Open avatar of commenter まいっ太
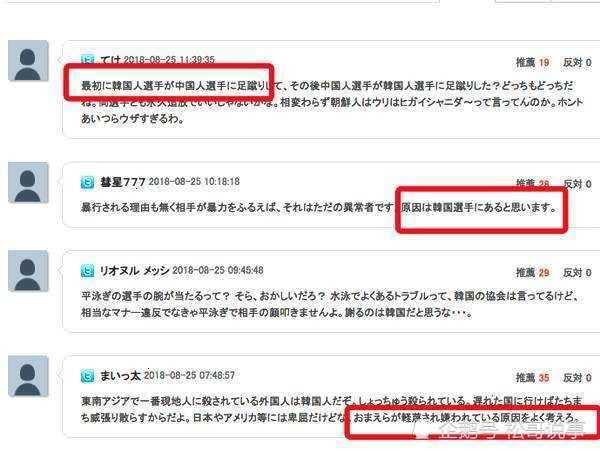The height and width of the screenshot is (451, 600). [28, 376]
